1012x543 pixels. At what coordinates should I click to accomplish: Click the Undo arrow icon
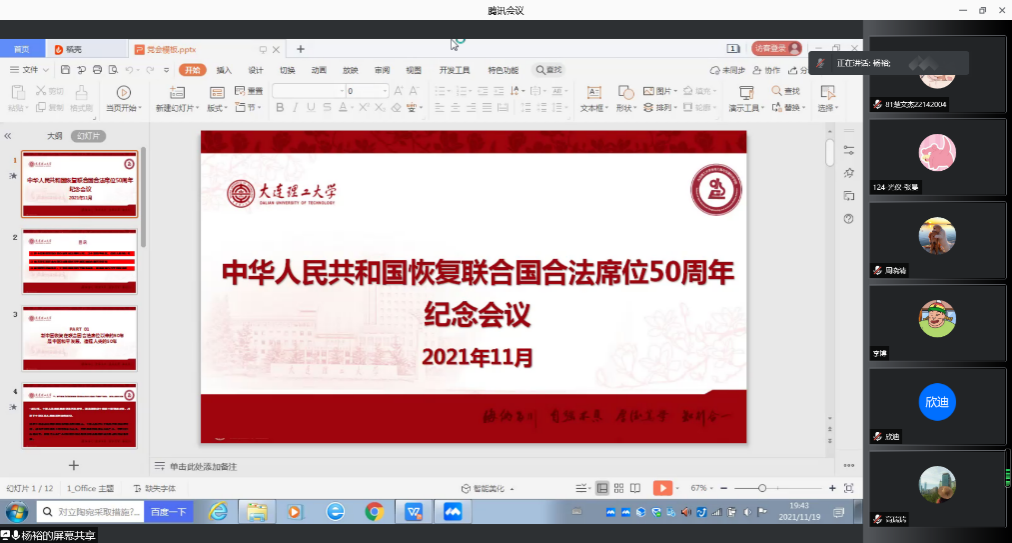coord(130,70)
